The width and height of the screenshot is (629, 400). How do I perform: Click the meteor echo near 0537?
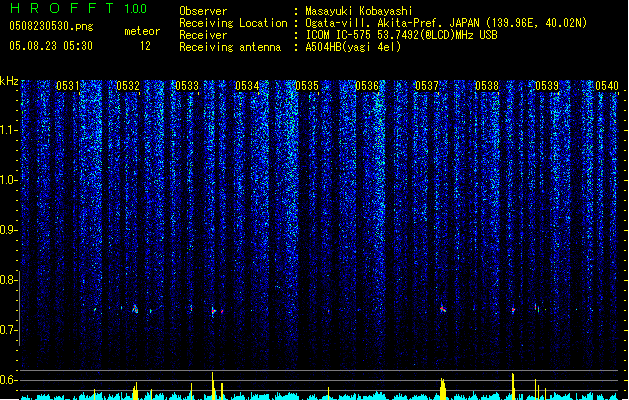442,309
